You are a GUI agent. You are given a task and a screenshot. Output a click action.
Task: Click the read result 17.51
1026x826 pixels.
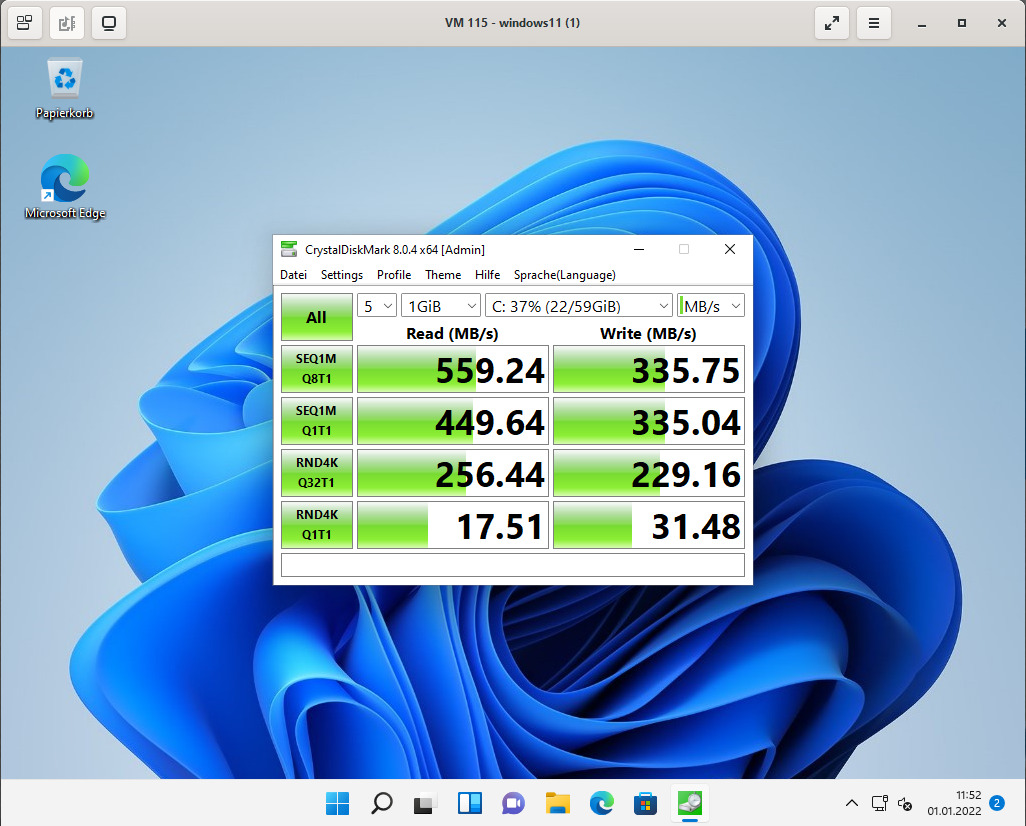tap(453, 525)
